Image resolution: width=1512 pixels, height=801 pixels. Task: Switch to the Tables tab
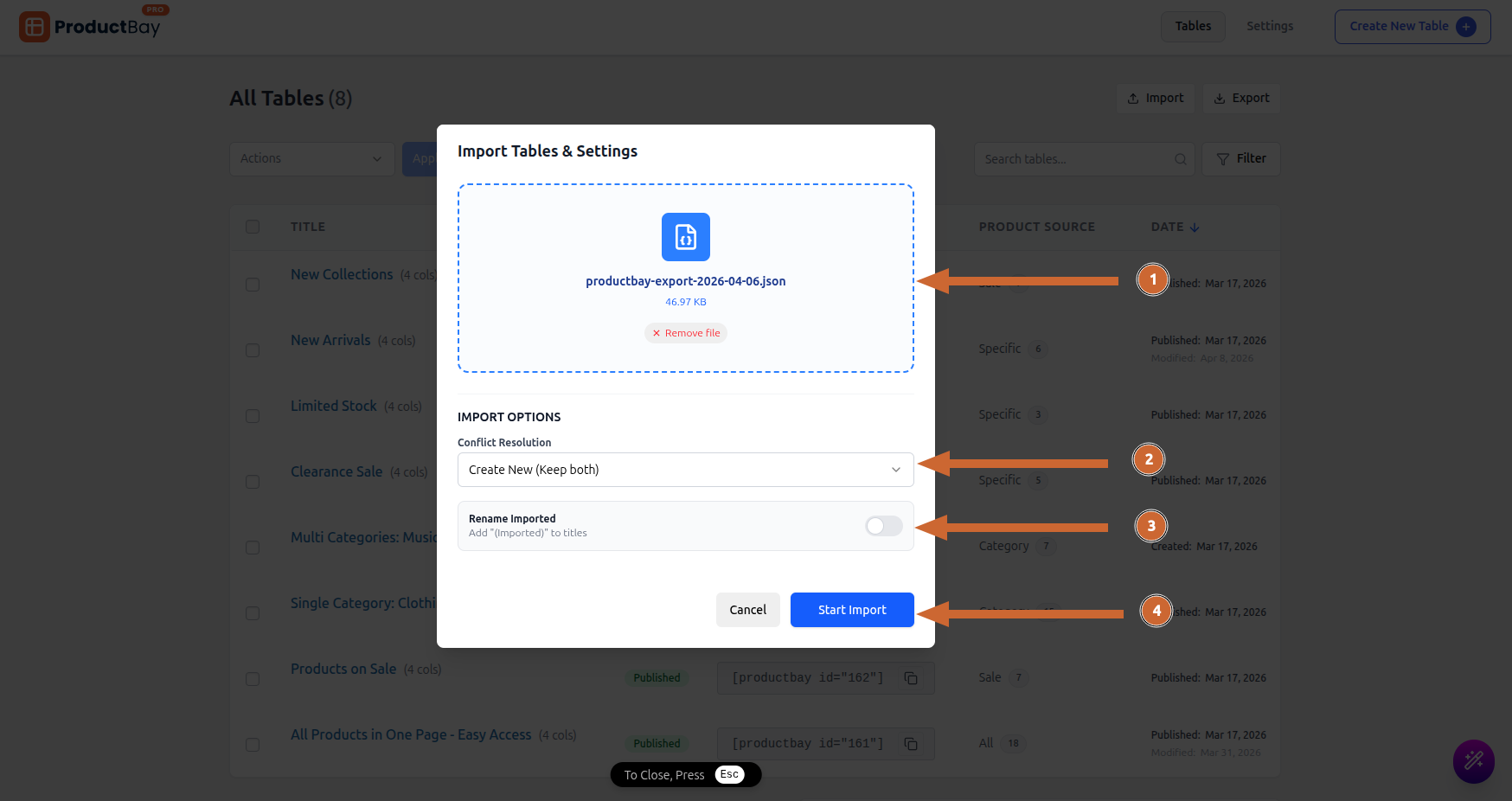[1192, 27]
